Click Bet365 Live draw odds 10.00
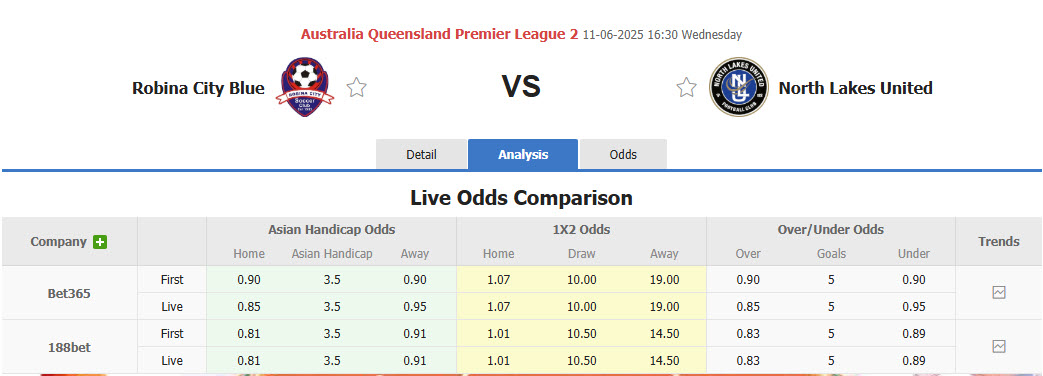This screenshot has width=1043, height=376. tap(581, 307)
